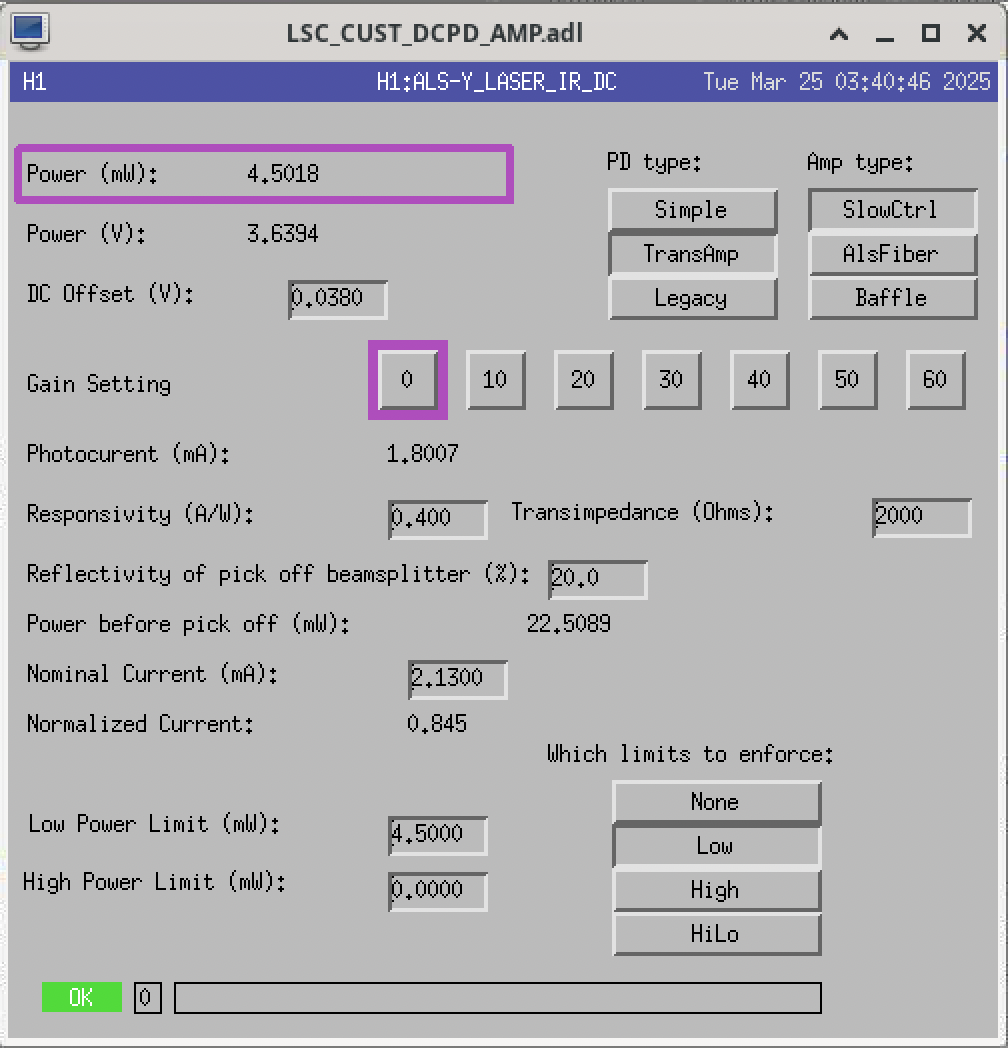Click the Power (mW) value 4.5018
The width and height of the screenshot is (1008, 1048).
(283, 174)
